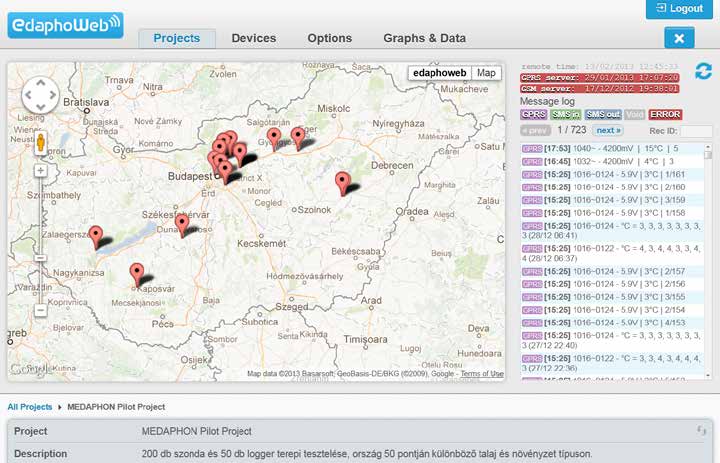Click the MEDAPHON Pilot Project breadcrumb

[116, 407]
